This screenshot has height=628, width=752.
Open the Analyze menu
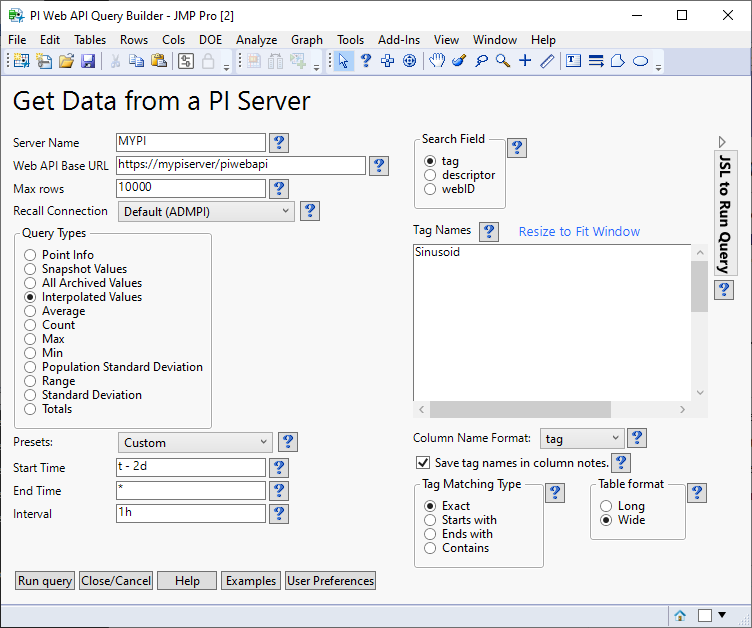coord(256,40)
